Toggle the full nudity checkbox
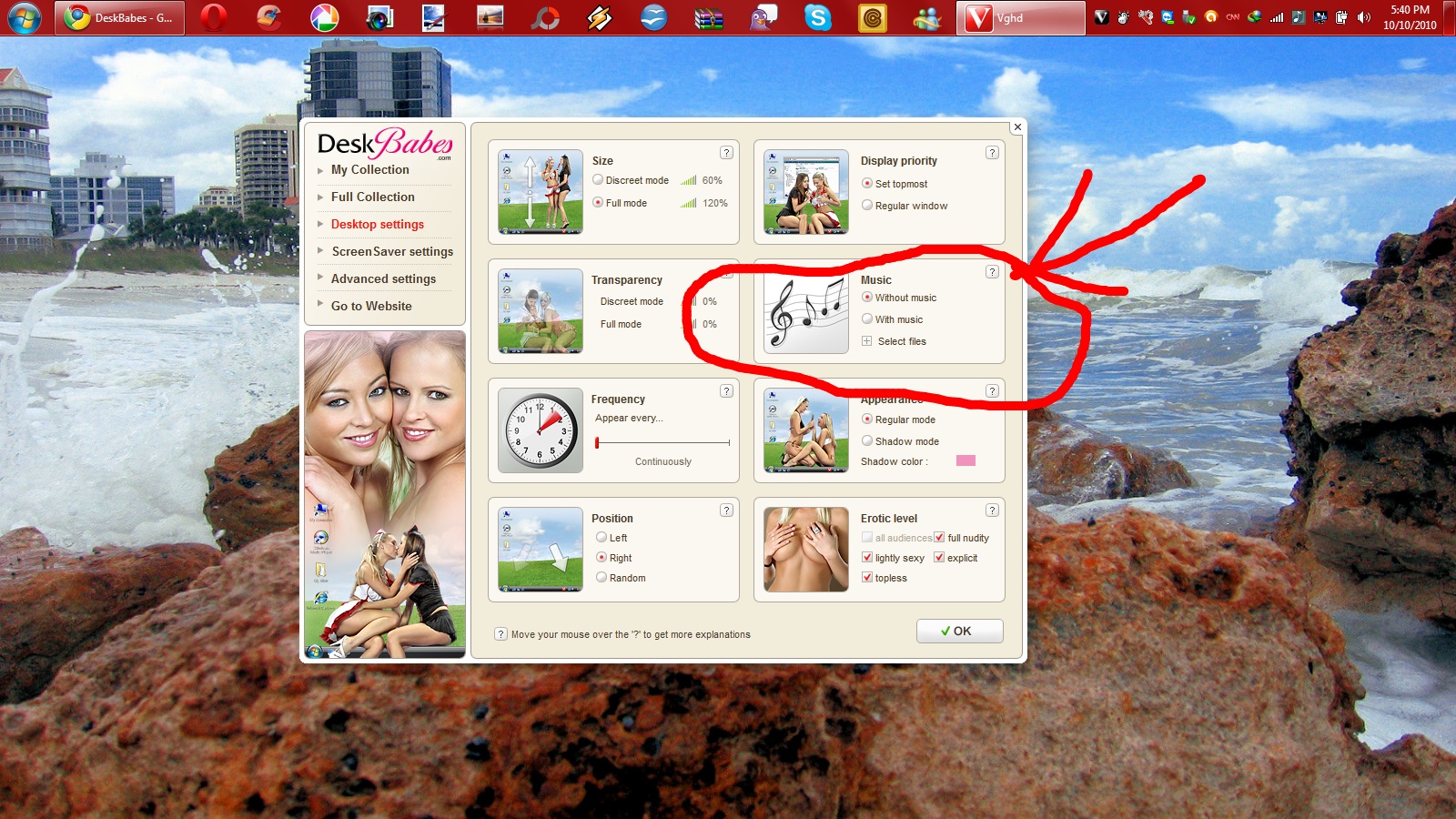 pos(939,538)
